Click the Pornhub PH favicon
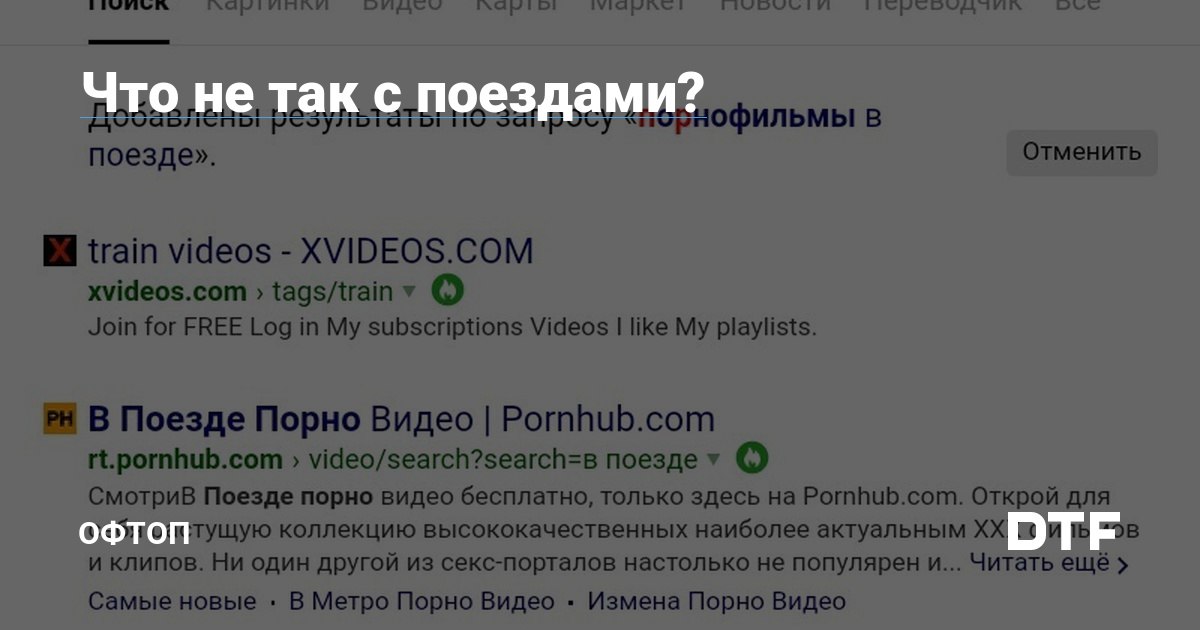Image resolution: width=1200 pixels, height=630 pixels. click(x=60, y=419)
